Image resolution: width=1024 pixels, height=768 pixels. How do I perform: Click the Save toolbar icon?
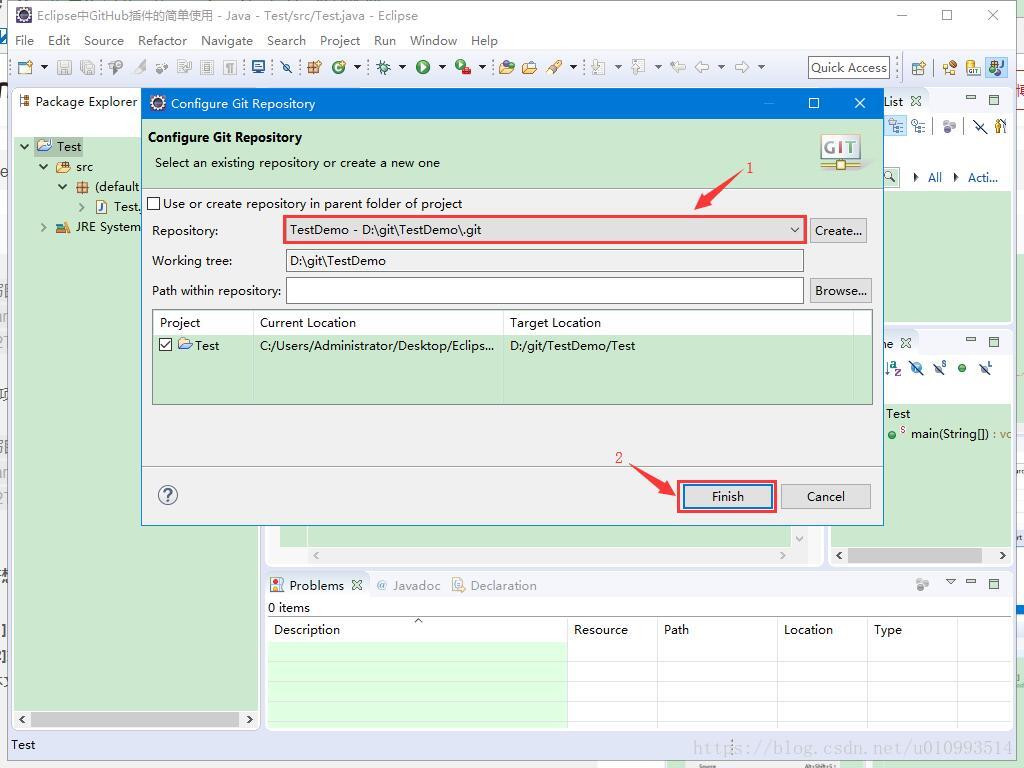click(x=64, y=67)
